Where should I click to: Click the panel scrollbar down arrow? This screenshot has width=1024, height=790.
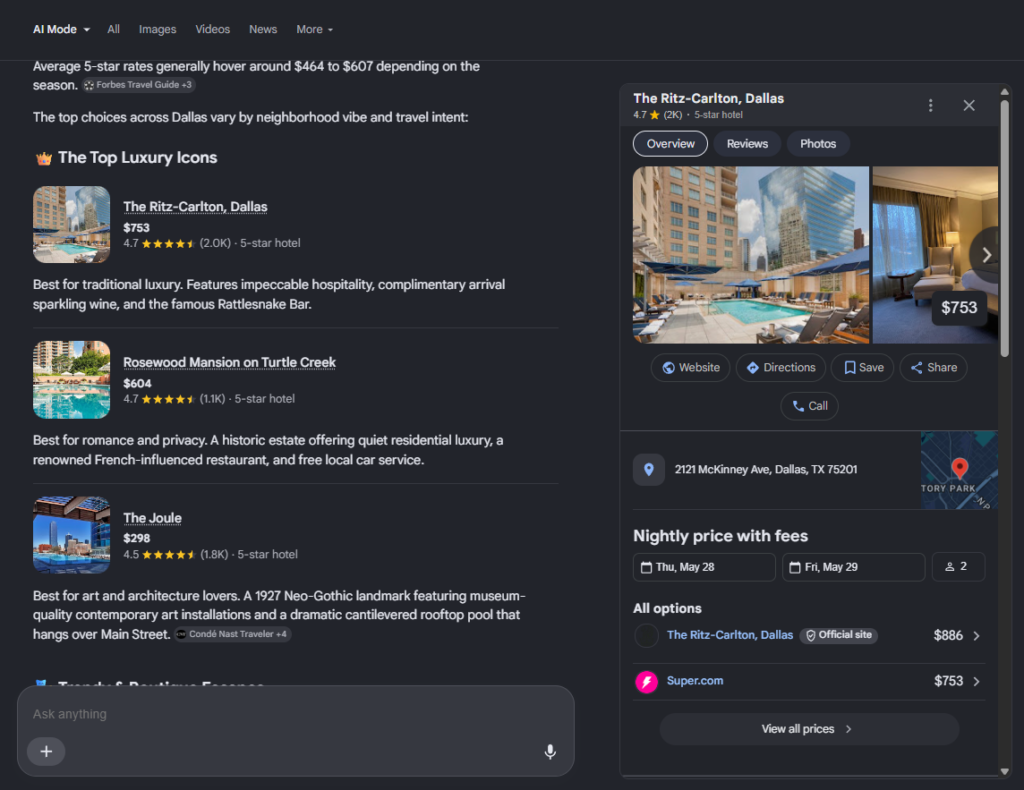[1004, 772]
